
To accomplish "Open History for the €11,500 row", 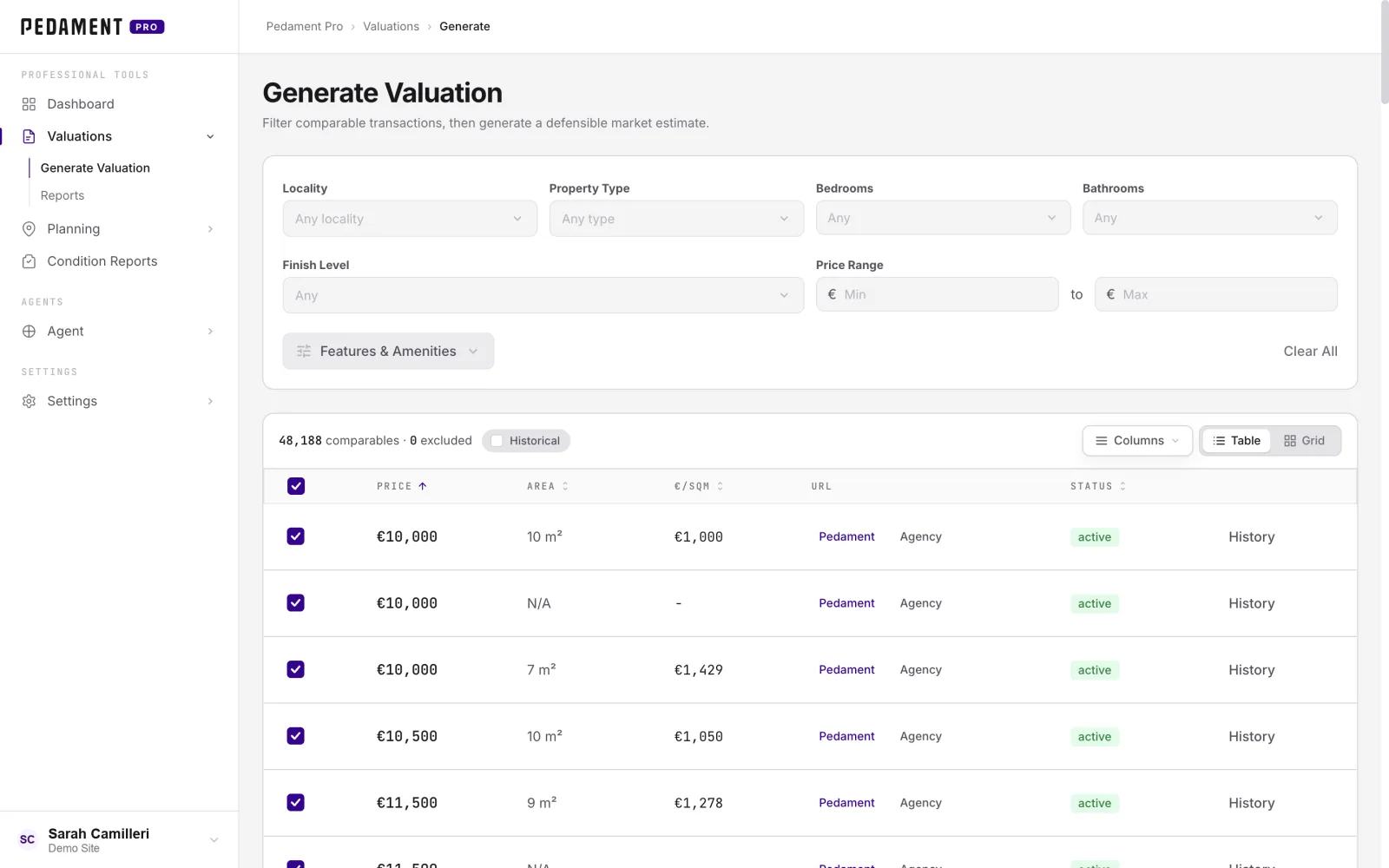I will click(1251, 803).
